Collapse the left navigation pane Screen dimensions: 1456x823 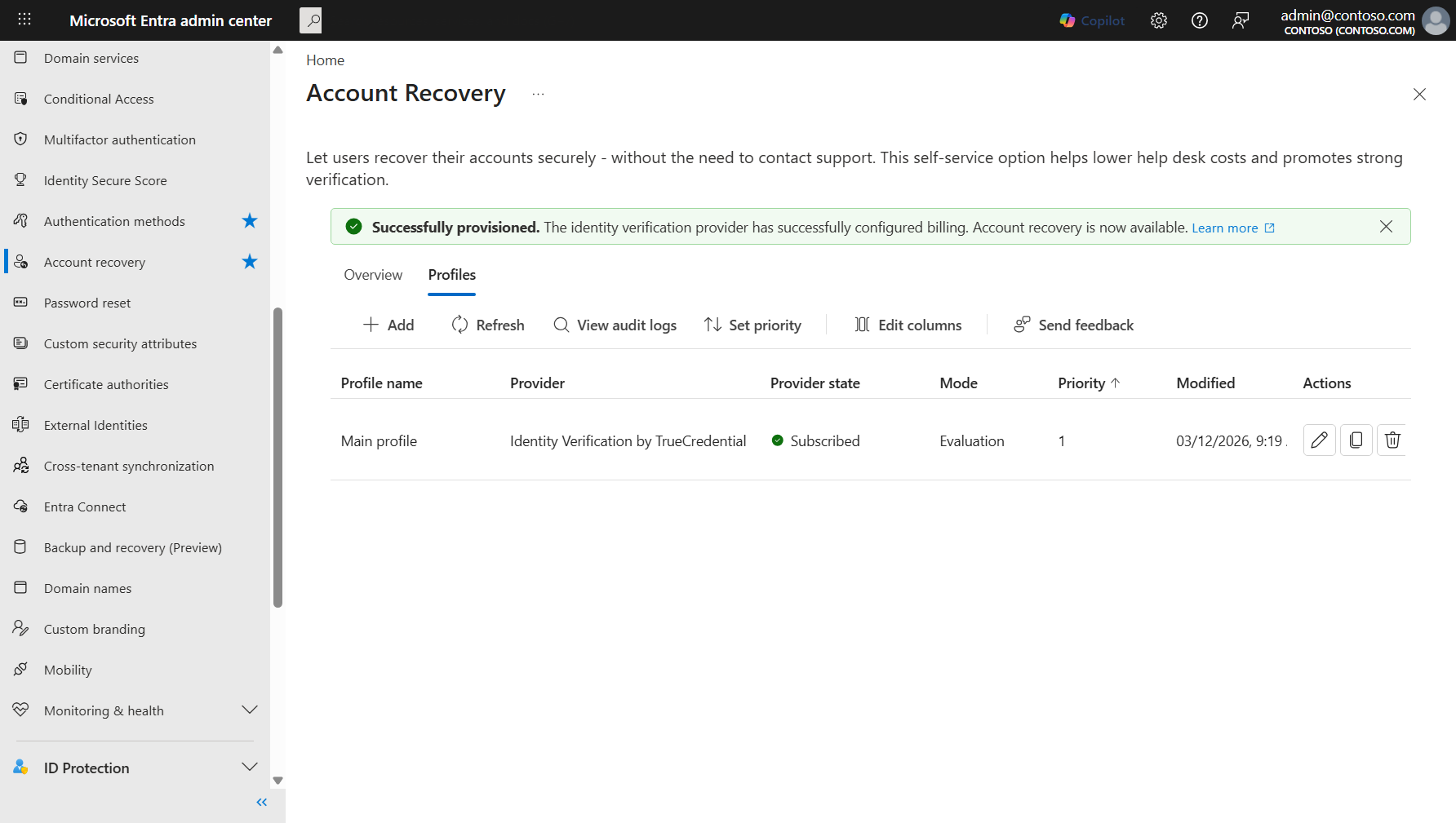(x=261, y=803)
